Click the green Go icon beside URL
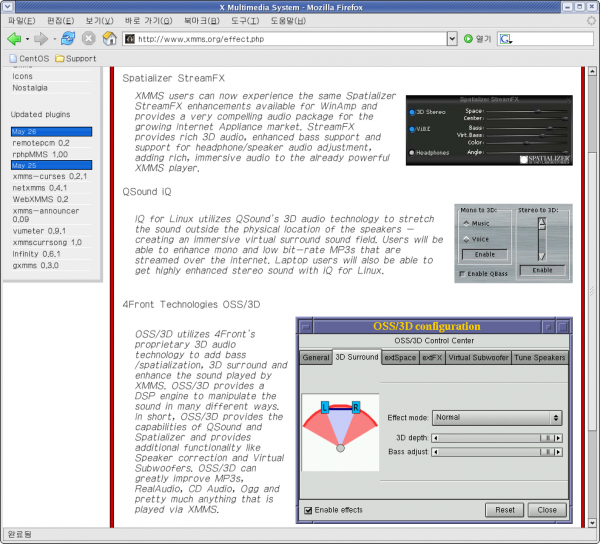The image size is (600, 544). pyautogui.click(x=468, y=39)
